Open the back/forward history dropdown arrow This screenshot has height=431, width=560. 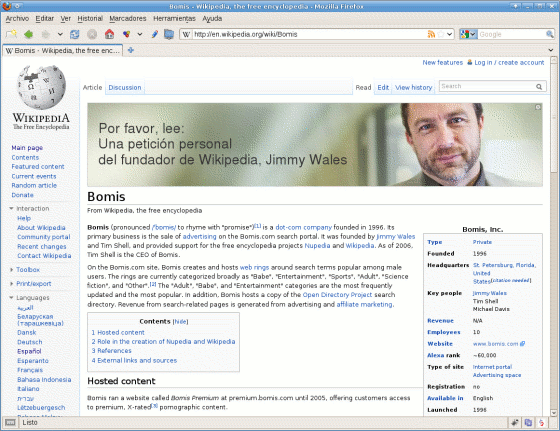click(x=60, y=34)
